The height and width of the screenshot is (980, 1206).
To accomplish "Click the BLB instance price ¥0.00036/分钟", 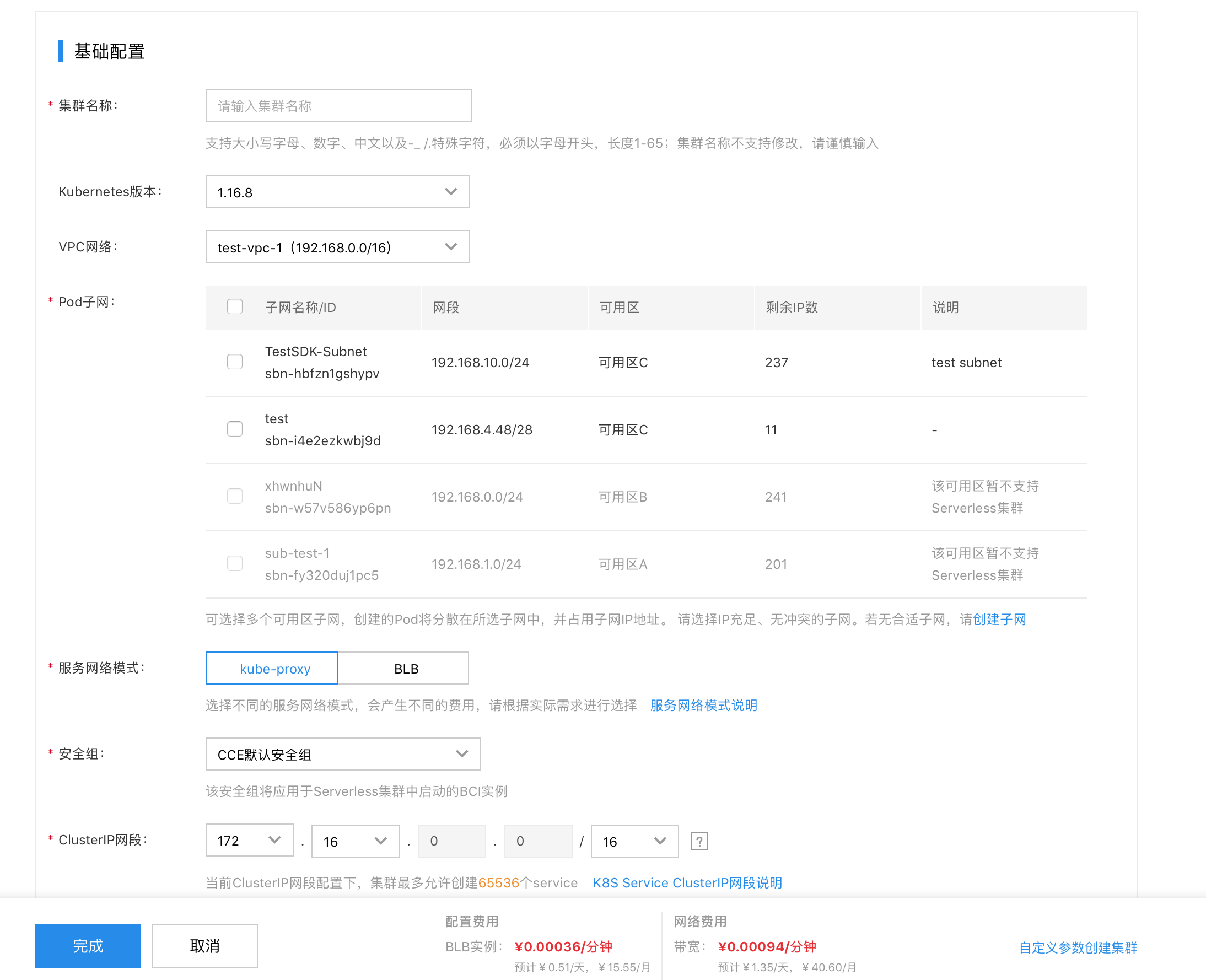I will (563, 947).
